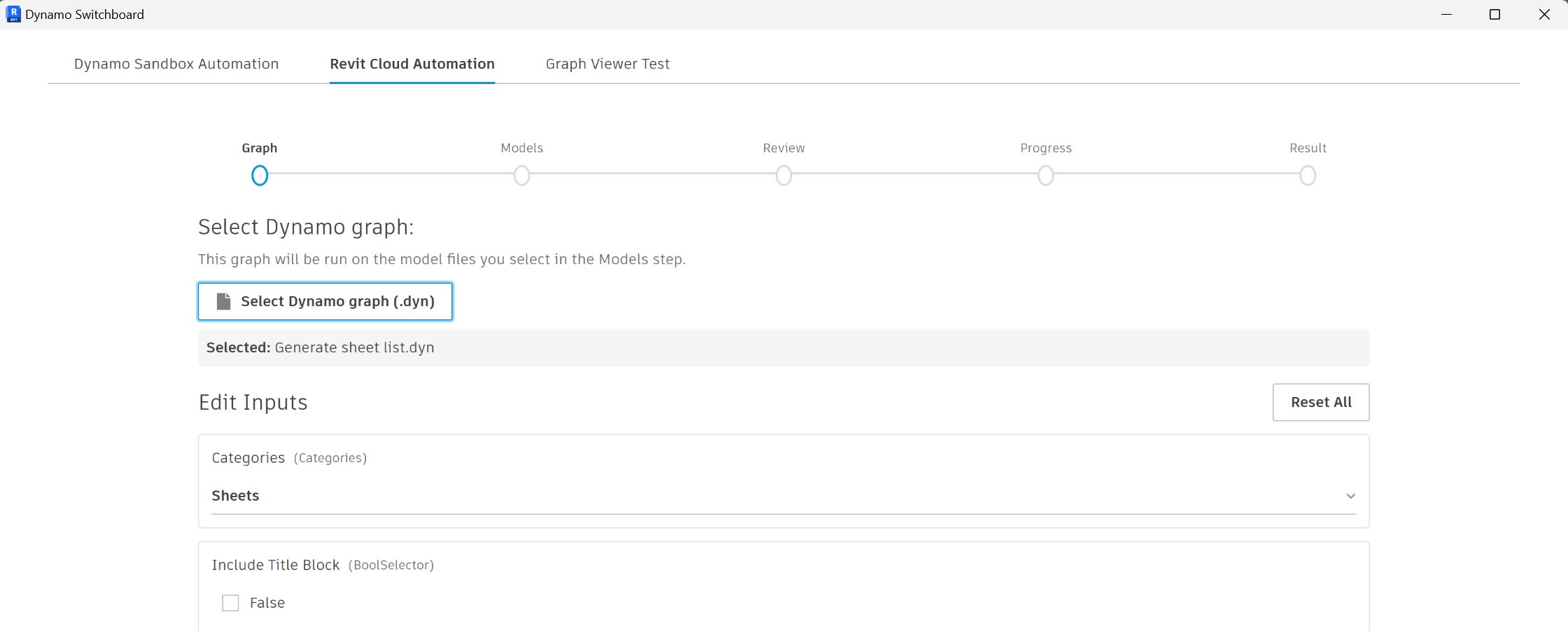This screenshot has height=631, width=1568.
Task: Click the Review step label
Action: point(784,148)
